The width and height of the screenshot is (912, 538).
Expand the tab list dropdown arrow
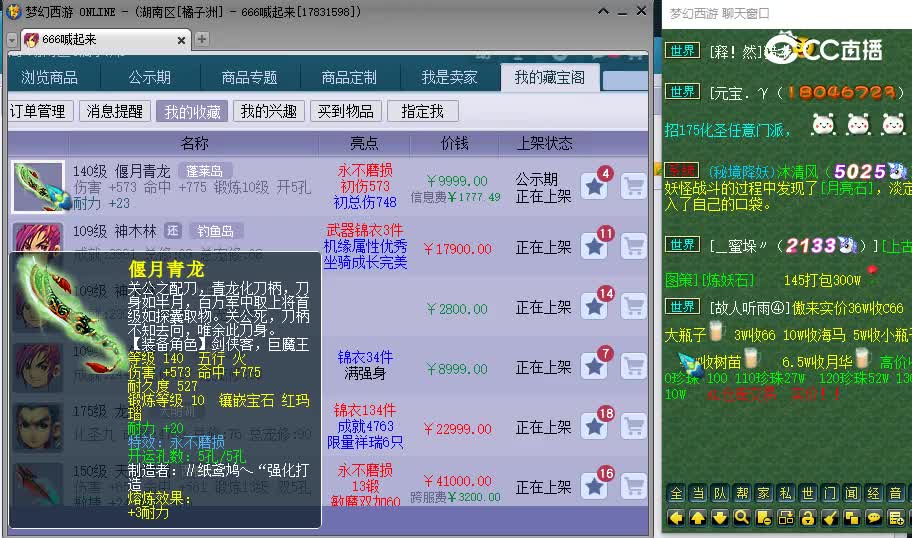pyautogui.click(x=12, y=40)
